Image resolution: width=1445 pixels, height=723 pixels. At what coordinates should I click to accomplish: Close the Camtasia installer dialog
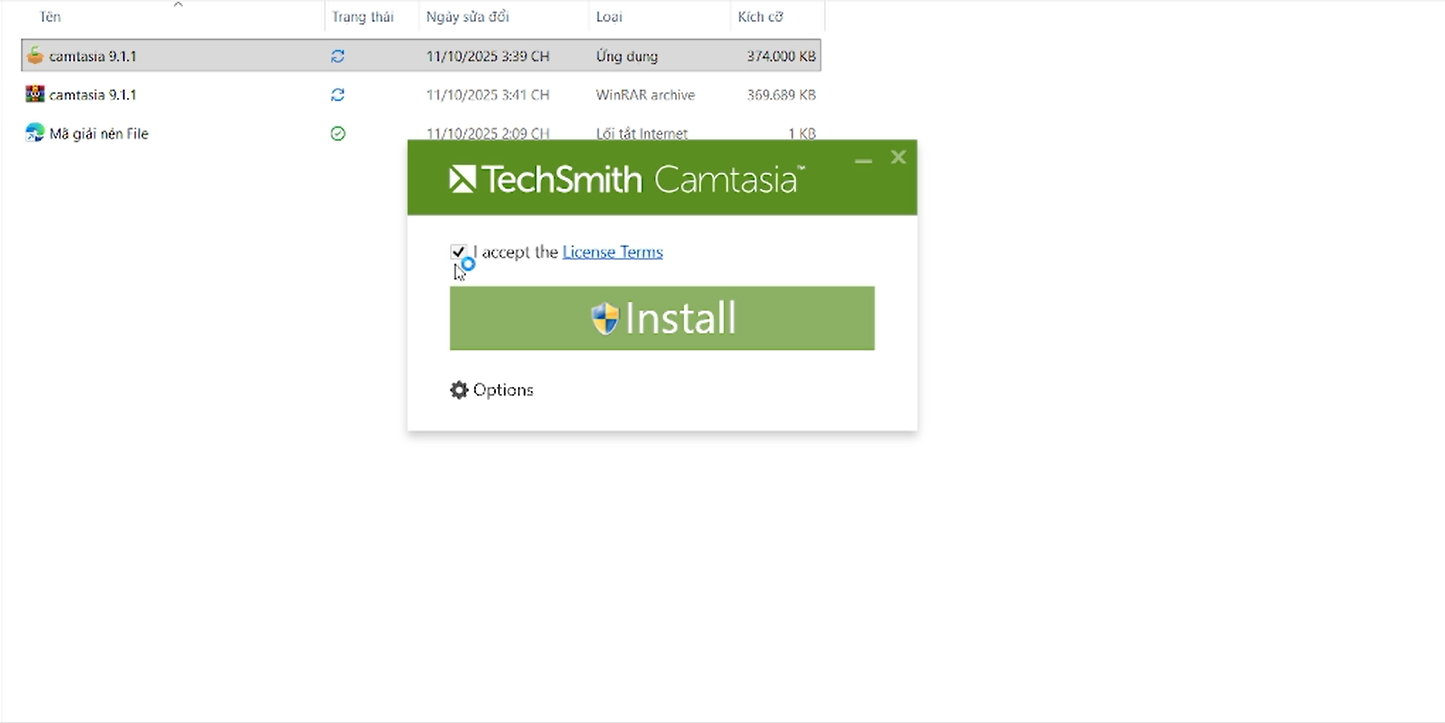[898, 157]
